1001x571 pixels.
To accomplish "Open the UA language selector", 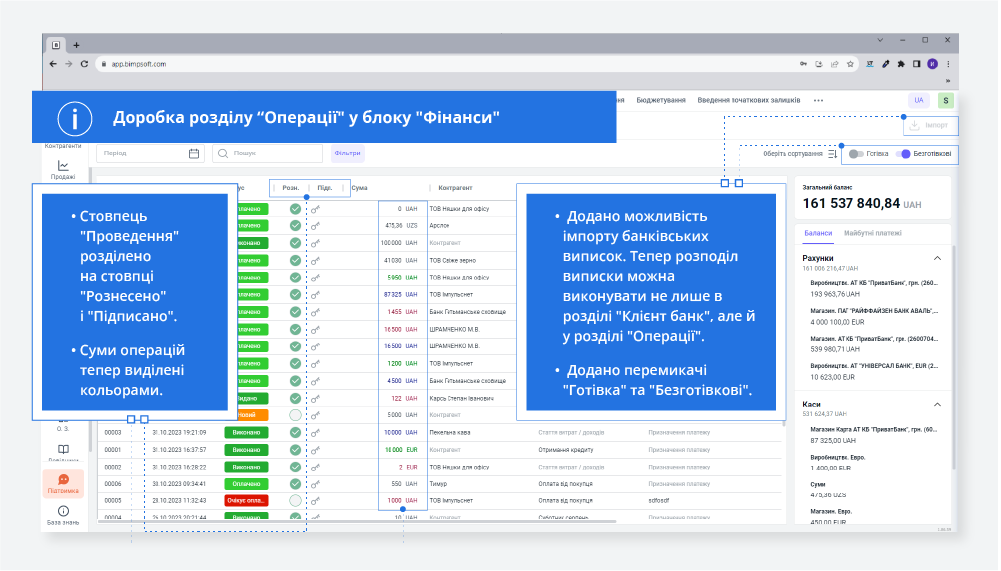I will pyautogui.click(x=918, y=100).
